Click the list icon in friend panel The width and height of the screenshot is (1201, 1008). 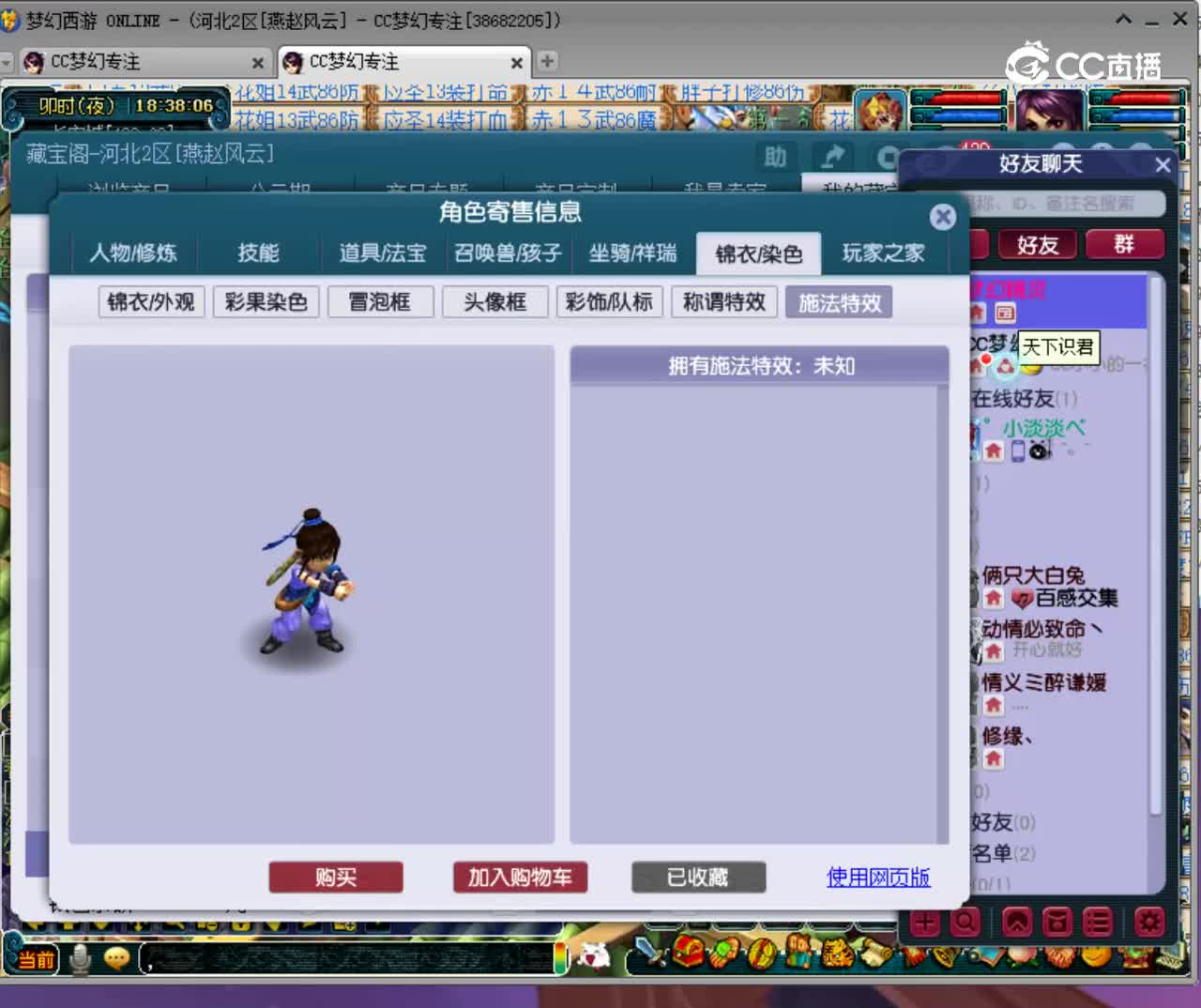point(1097,923)
